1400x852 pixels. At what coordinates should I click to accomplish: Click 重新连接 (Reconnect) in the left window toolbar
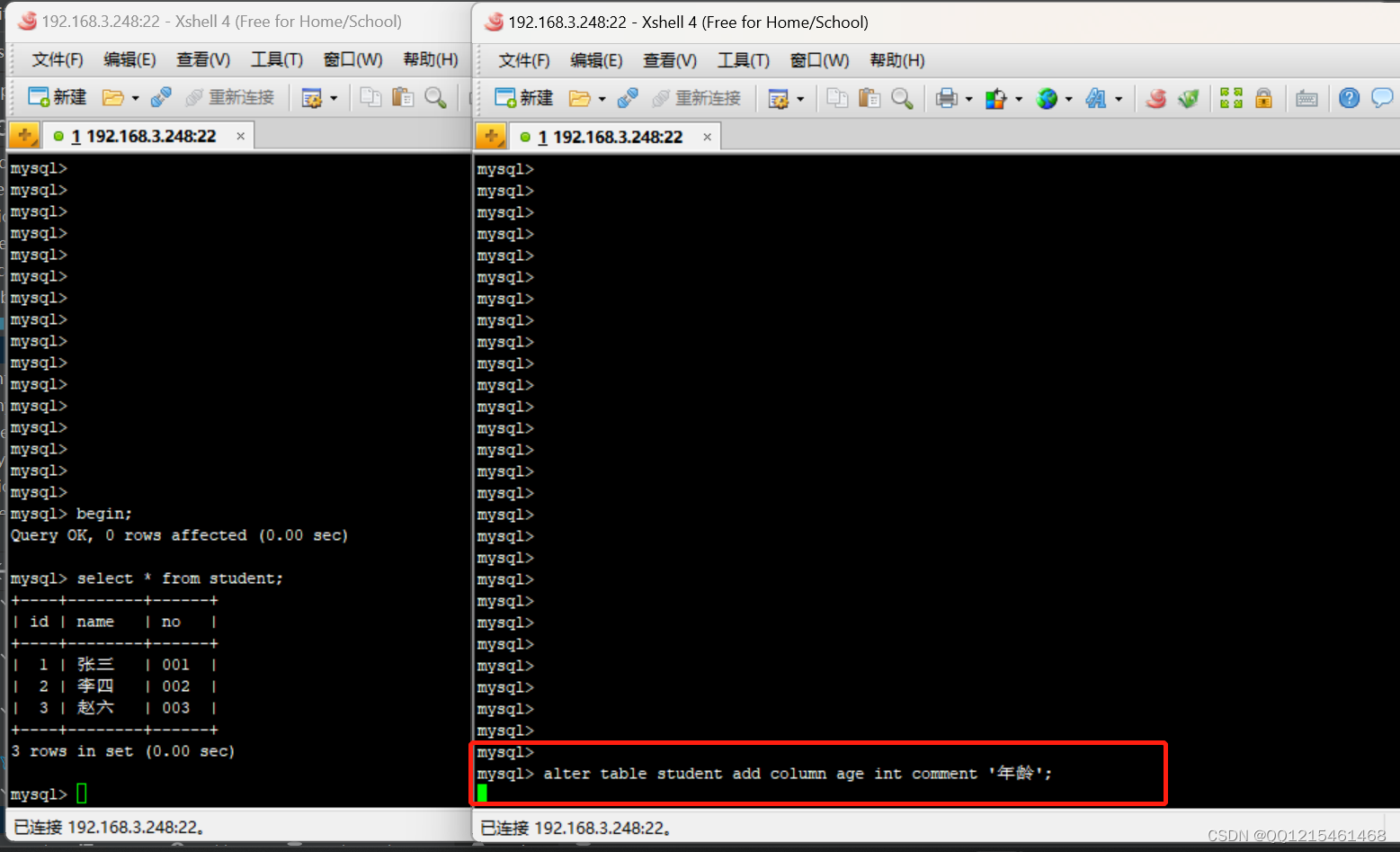pos(230,97)
